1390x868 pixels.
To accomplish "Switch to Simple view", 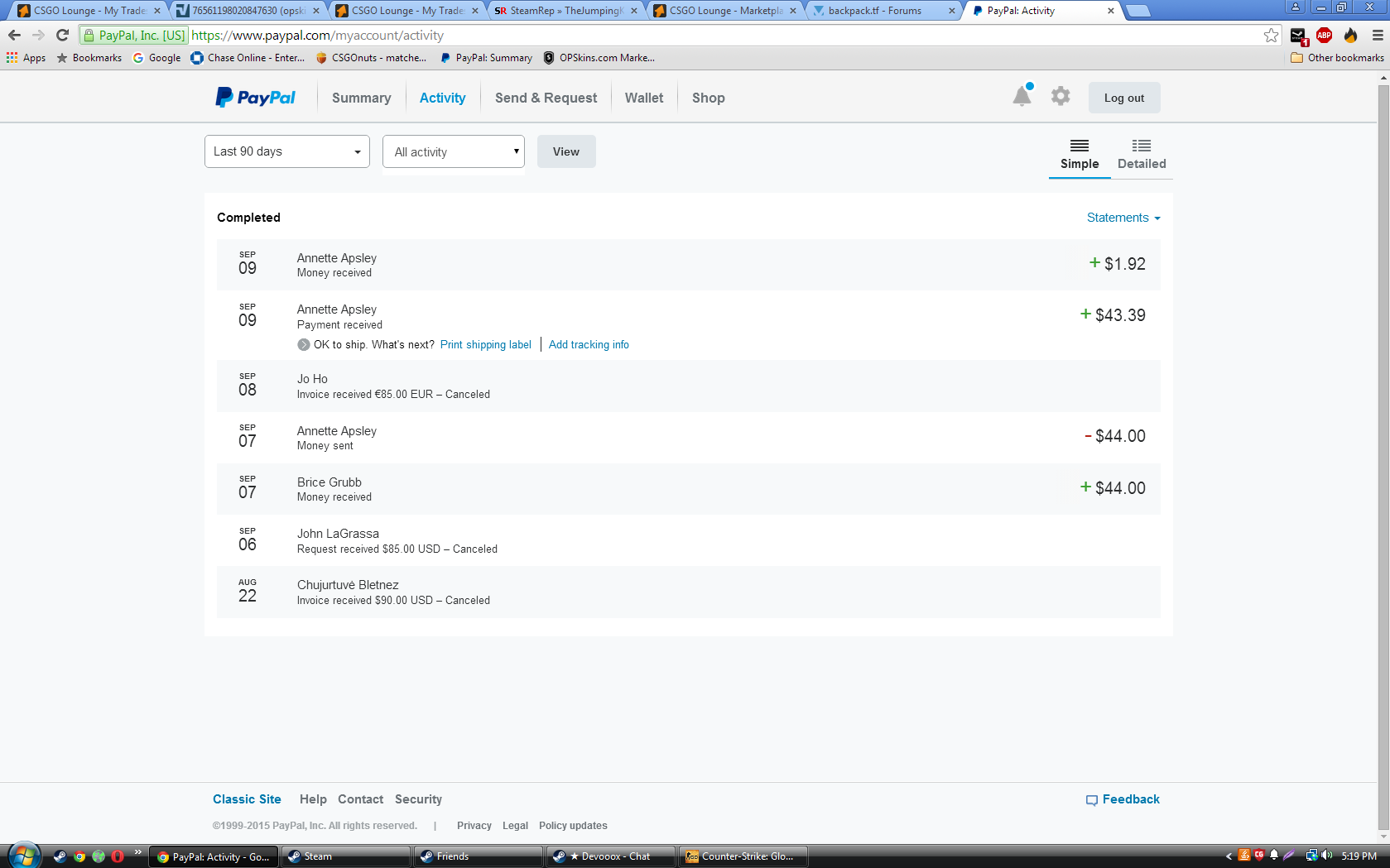I will tap(1080, 154).
